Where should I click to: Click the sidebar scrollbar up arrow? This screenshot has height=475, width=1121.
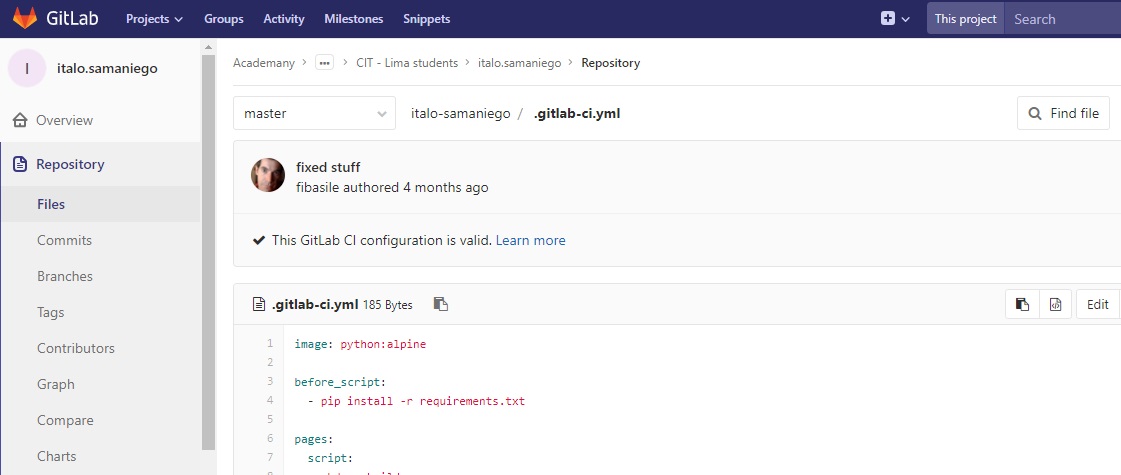tap(208, 47)
